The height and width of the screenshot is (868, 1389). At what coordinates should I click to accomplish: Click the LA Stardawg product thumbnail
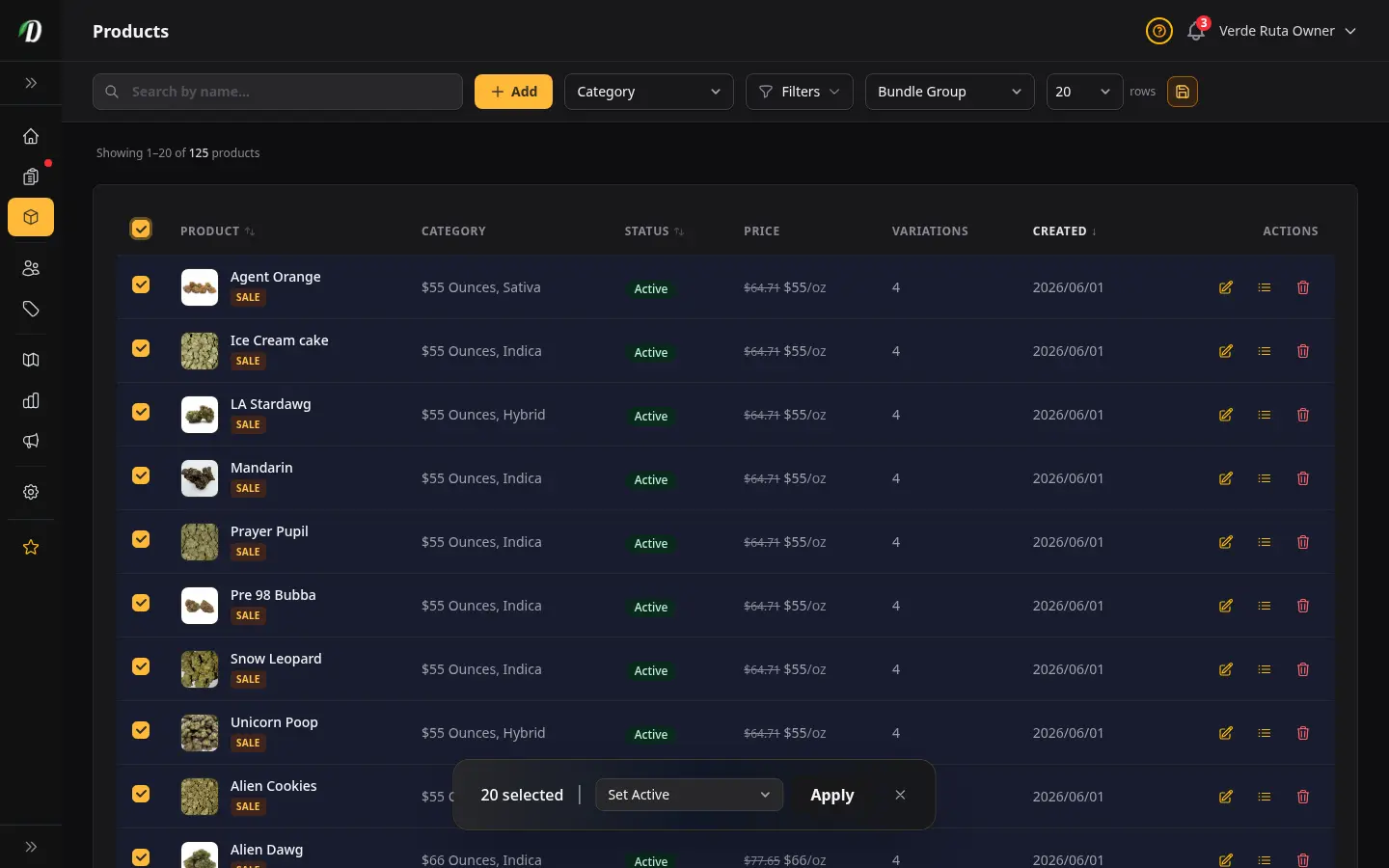pyautogui.click(x=200, y=415)
